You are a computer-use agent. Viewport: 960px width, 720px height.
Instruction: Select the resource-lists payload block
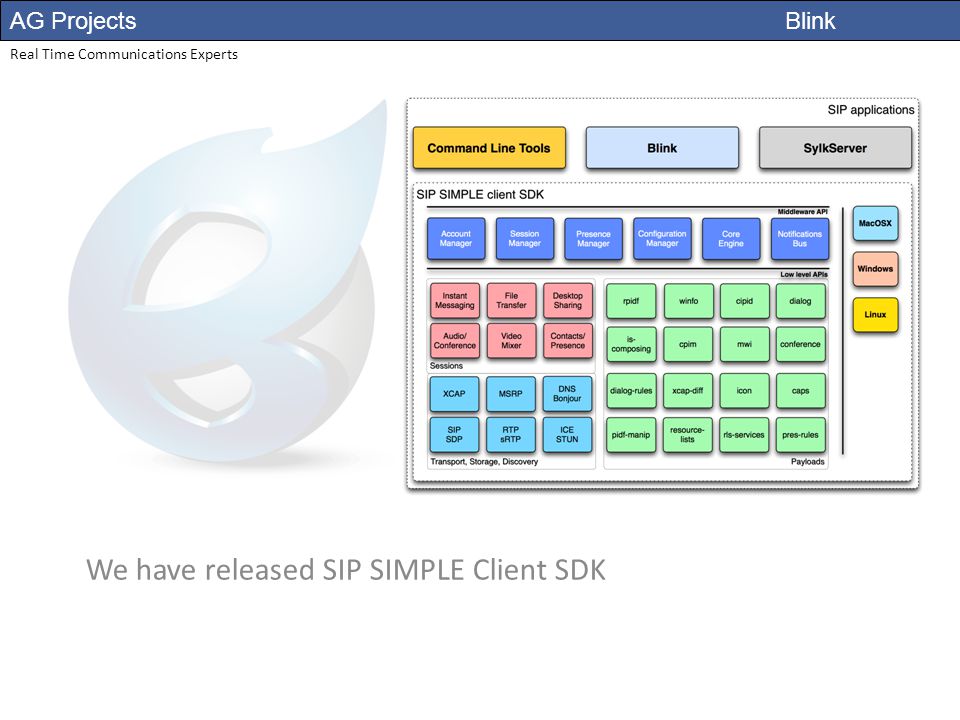pyautogui.click(x=688, y=435)
